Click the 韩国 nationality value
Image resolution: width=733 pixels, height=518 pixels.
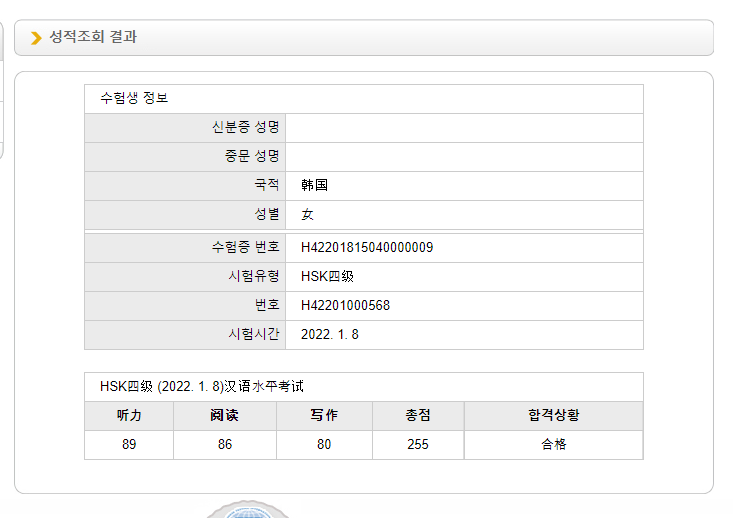pos(314,185)
